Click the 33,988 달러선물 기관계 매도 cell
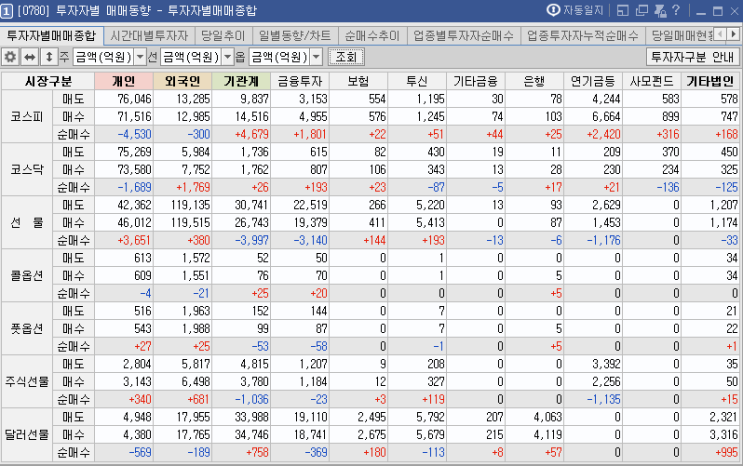This screenshot has height=466, width=743. point(241,418)
